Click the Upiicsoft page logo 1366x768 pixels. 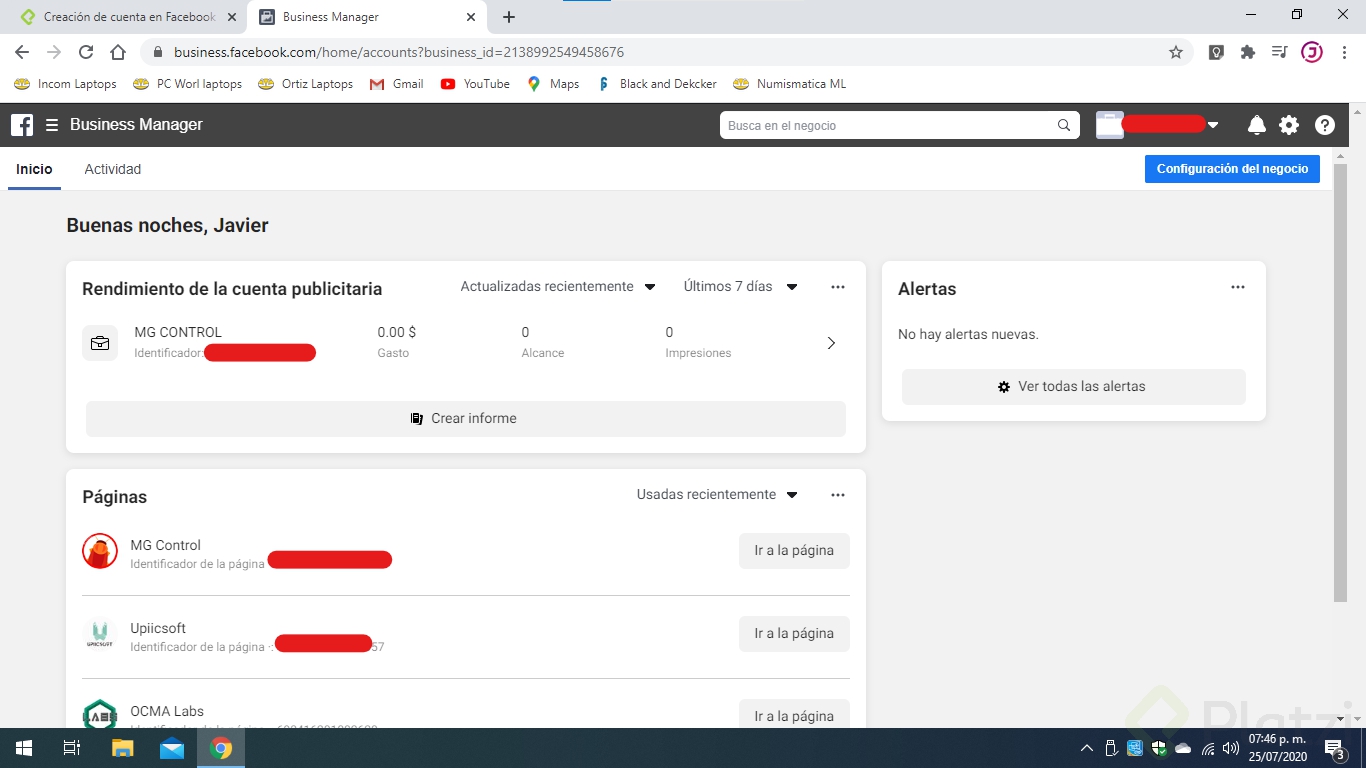100,634
